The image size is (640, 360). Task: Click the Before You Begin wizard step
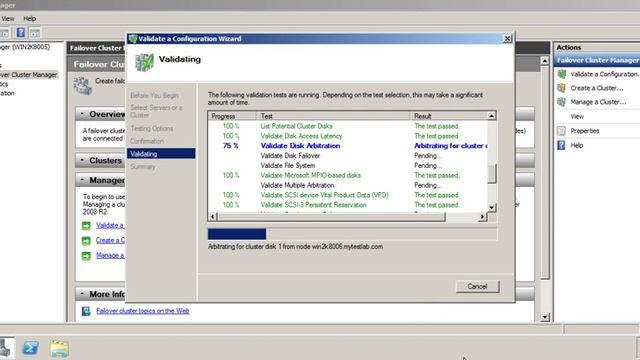click(x=154, y=95)
